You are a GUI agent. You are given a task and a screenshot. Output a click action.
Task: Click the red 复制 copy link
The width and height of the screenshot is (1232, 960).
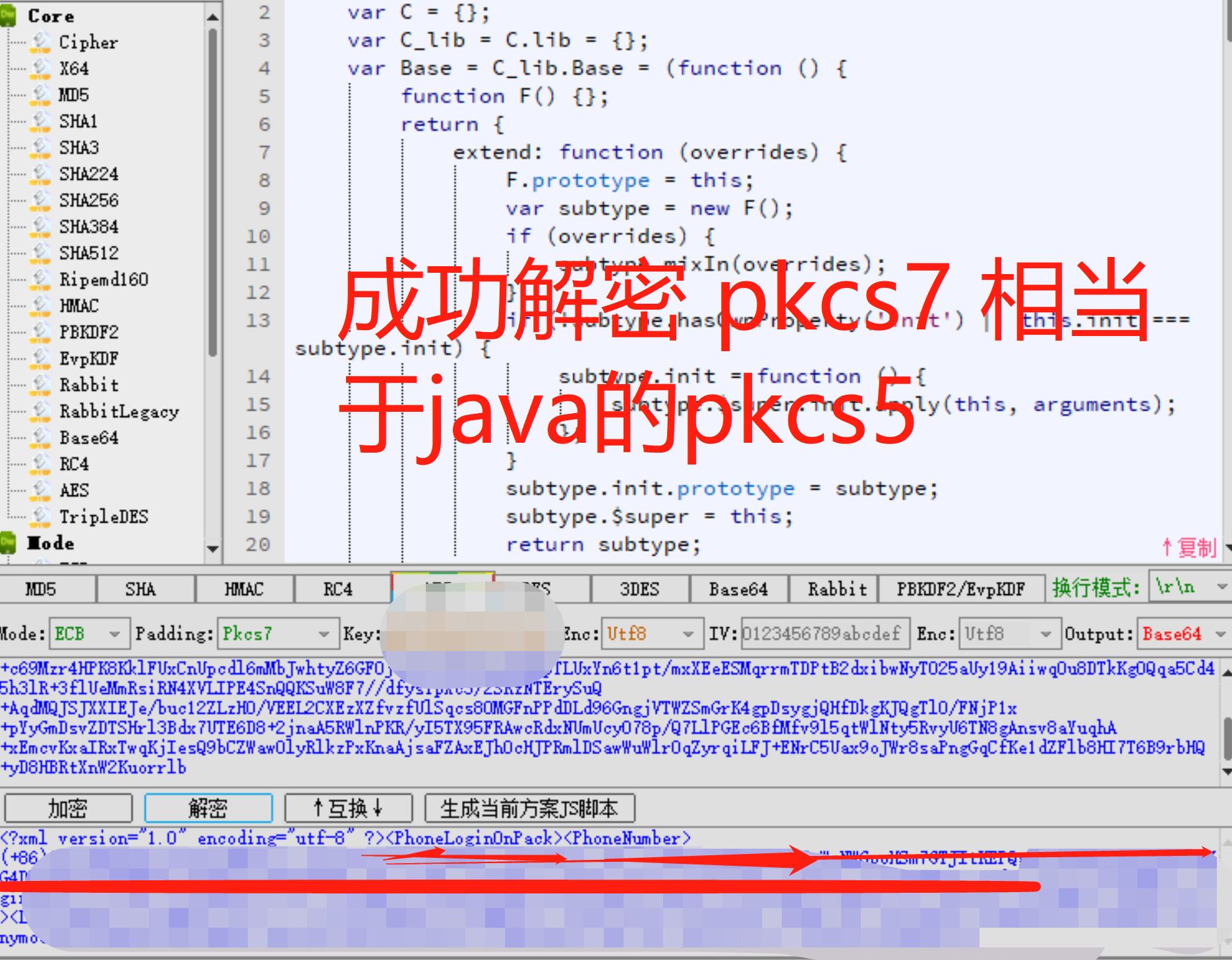[x=1189, y=547]
